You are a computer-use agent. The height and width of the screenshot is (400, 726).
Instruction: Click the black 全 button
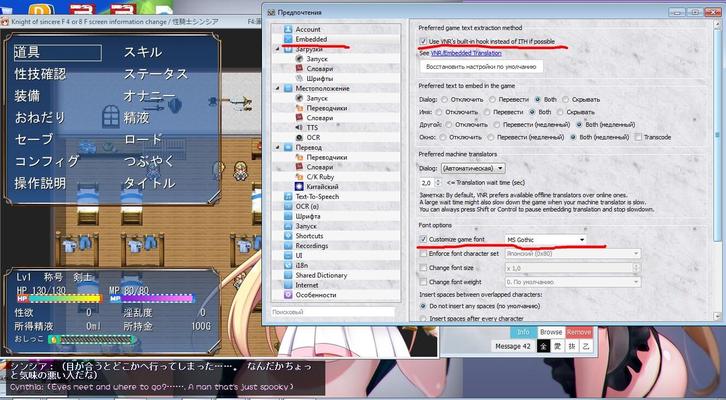tap(543, 346)
